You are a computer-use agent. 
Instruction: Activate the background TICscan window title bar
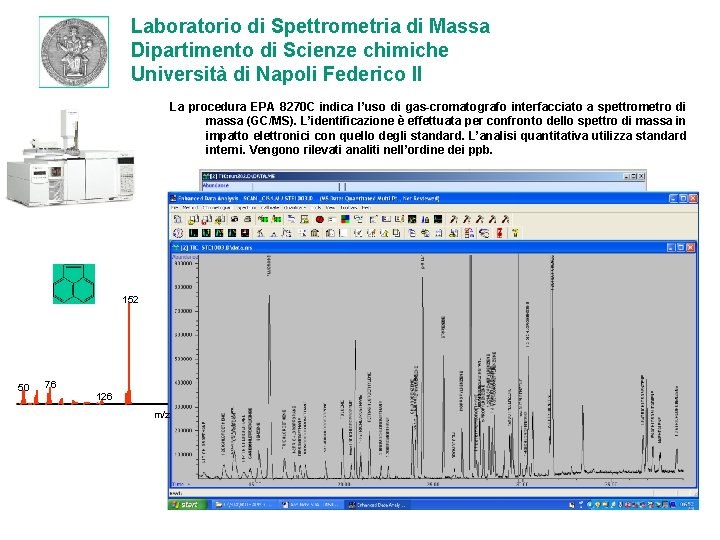click(423, 176)
